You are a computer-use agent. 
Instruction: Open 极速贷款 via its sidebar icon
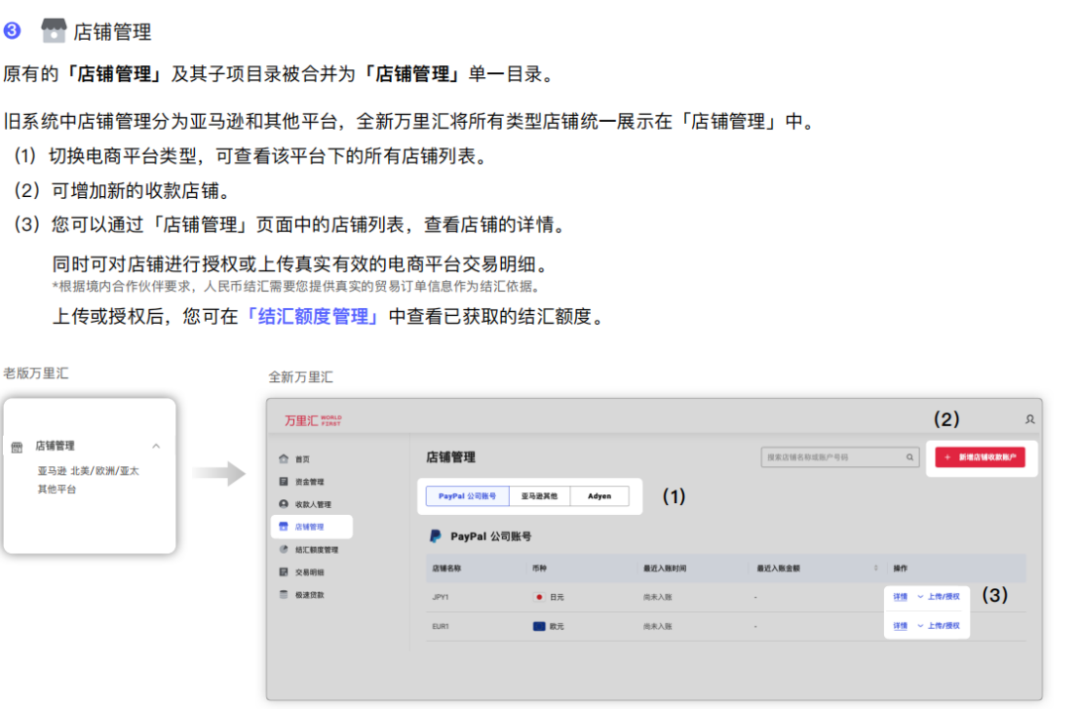(283, 590)
